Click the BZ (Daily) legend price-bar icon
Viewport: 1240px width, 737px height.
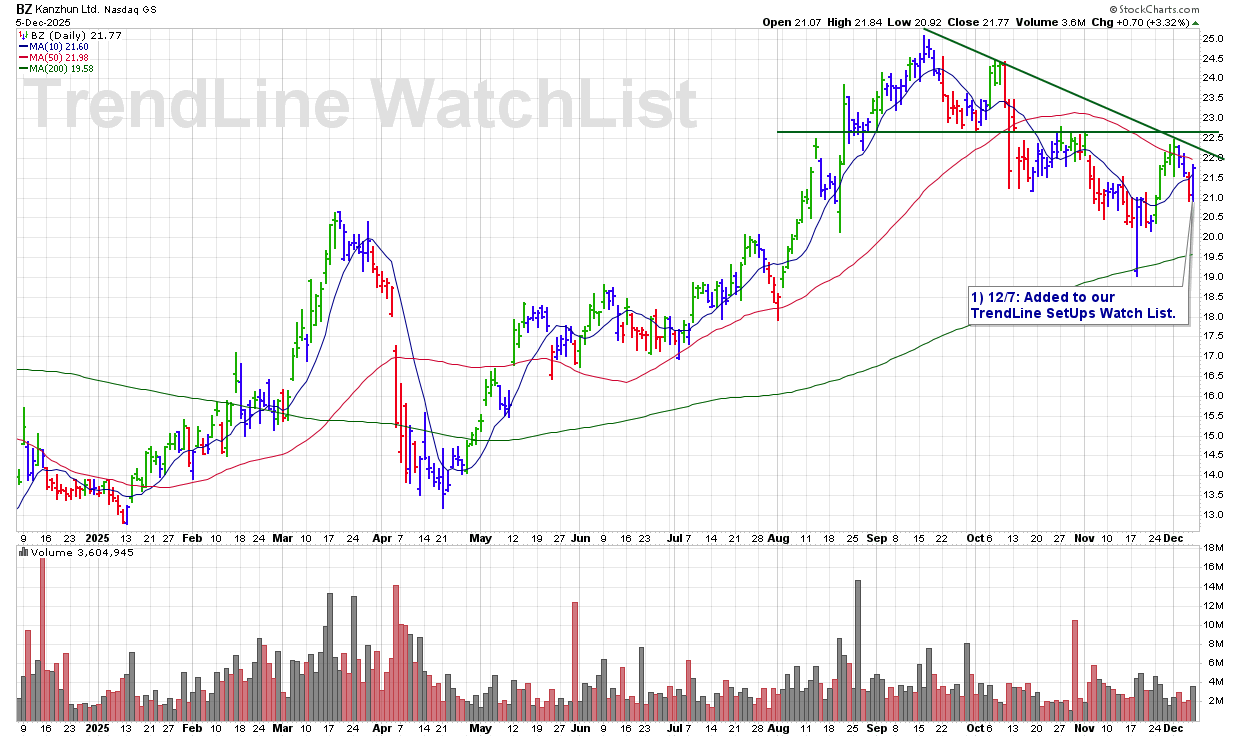click(24, 34)
